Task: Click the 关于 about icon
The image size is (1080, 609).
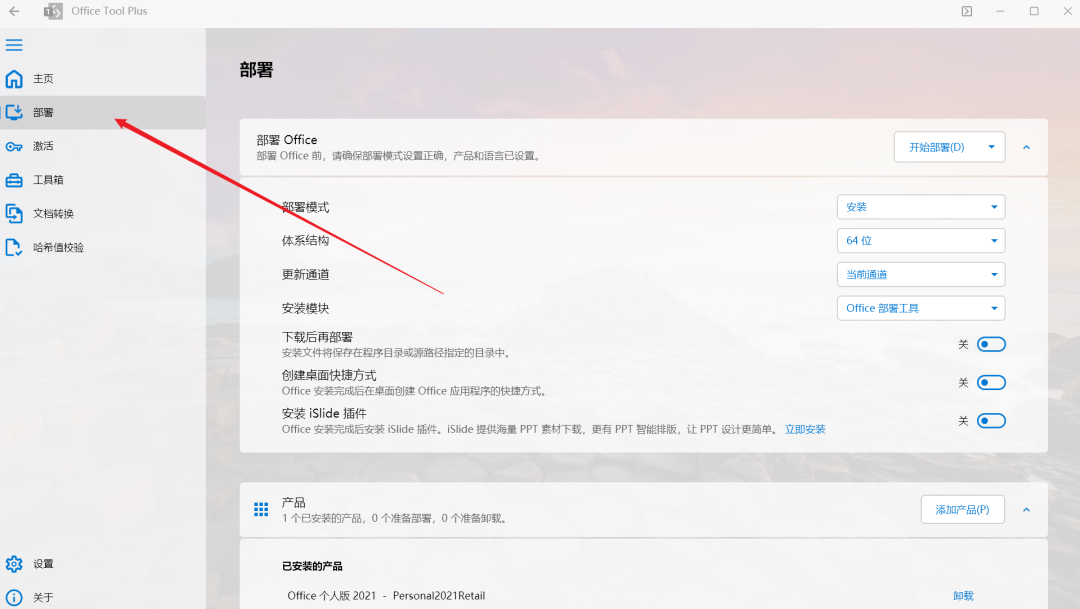Action: click(14, 595)
